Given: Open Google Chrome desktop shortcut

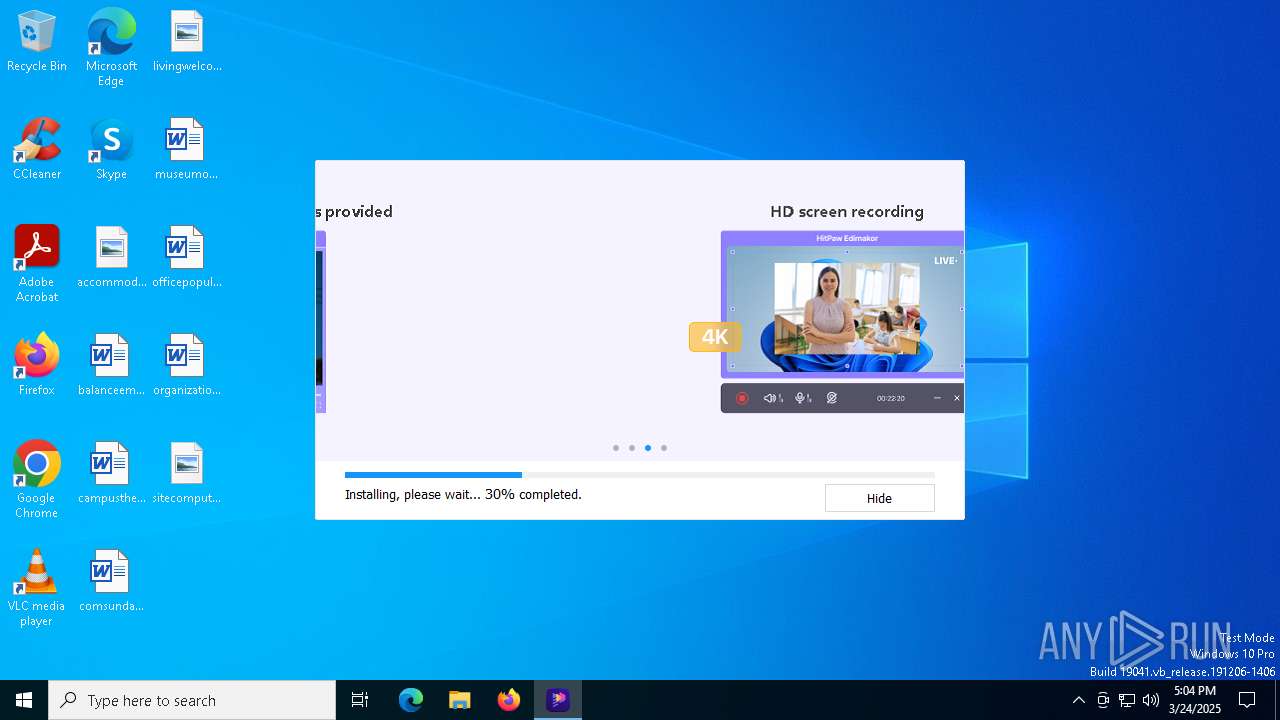Looking at the screenshot, I should 37,480.
